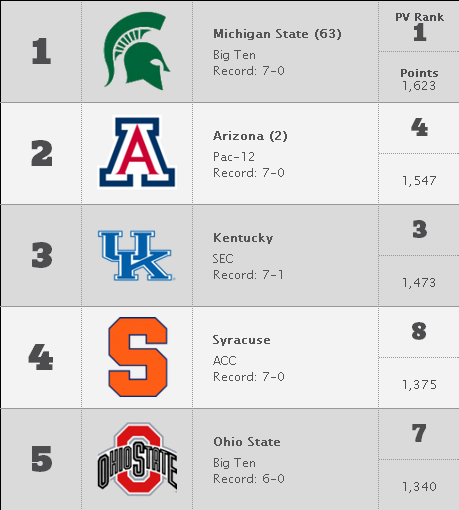Click Syracuse previous rank 8
The width and height of the screenshot is (459, 510).
click(x=419, y=331)
